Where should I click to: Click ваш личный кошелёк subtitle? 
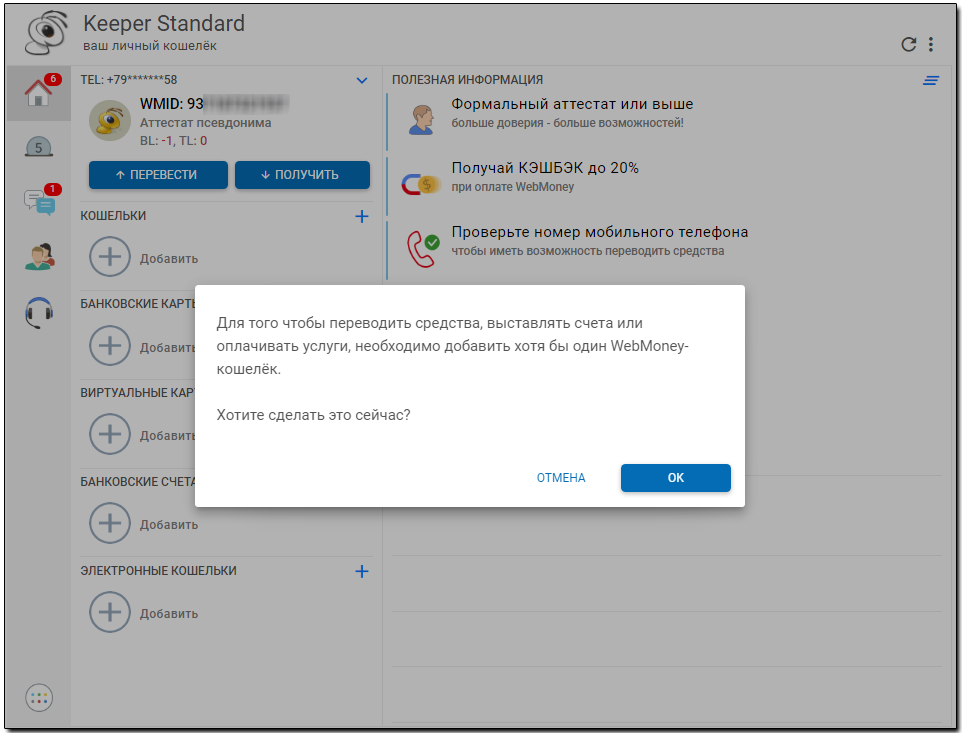coord(150,46)
